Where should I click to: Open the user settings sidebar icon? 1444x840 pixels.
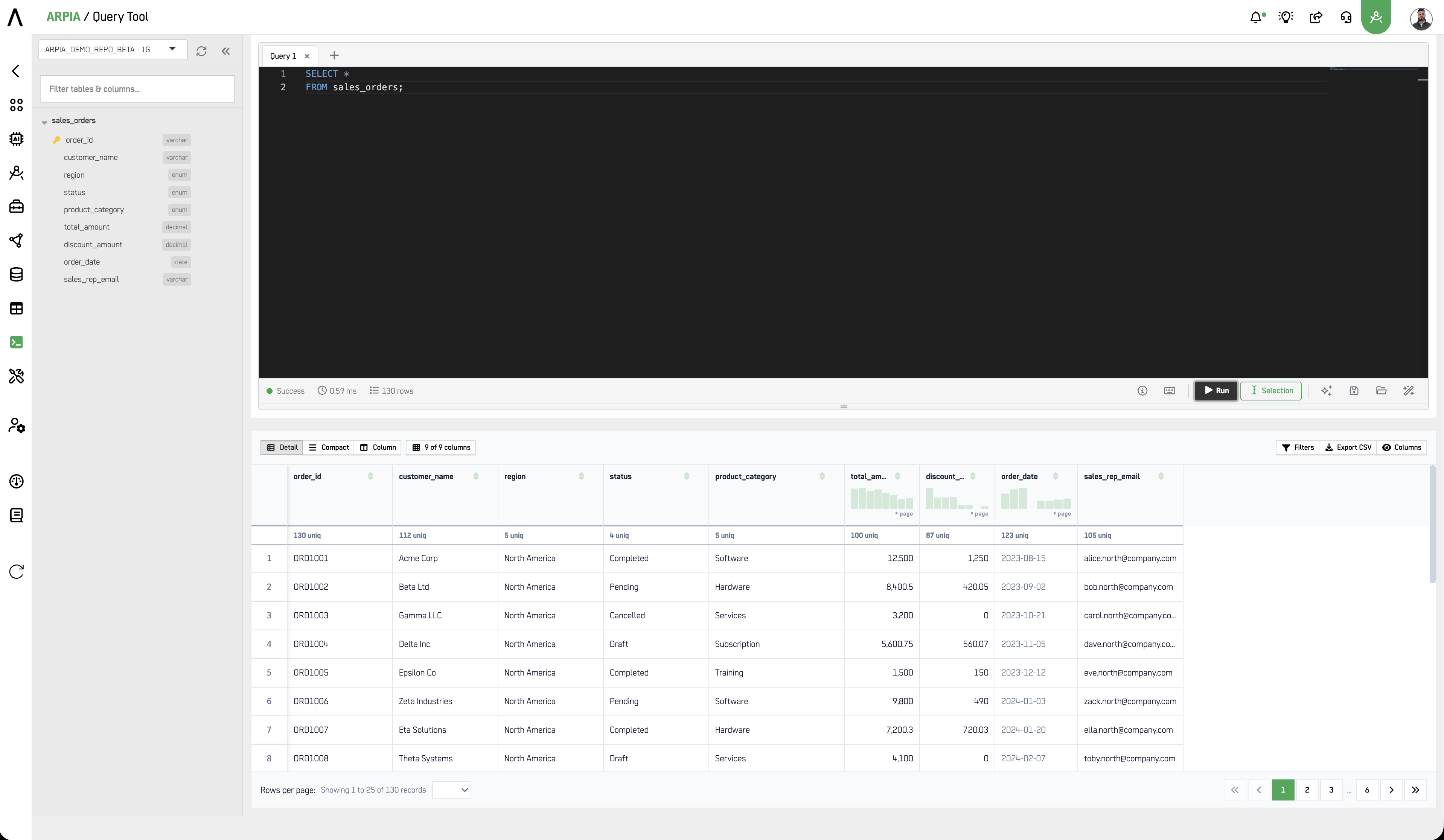tap(17, 425)
